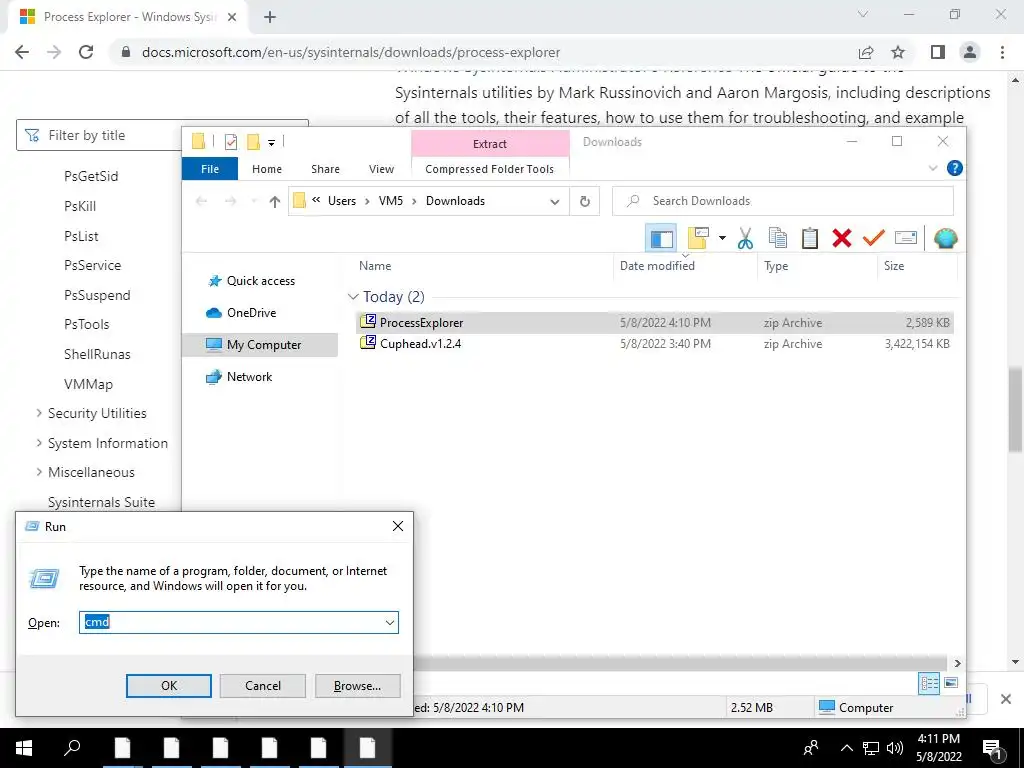Switch to details view in Explorer status bar
The height and width of the screenshot is (768, 1024).
929,684
